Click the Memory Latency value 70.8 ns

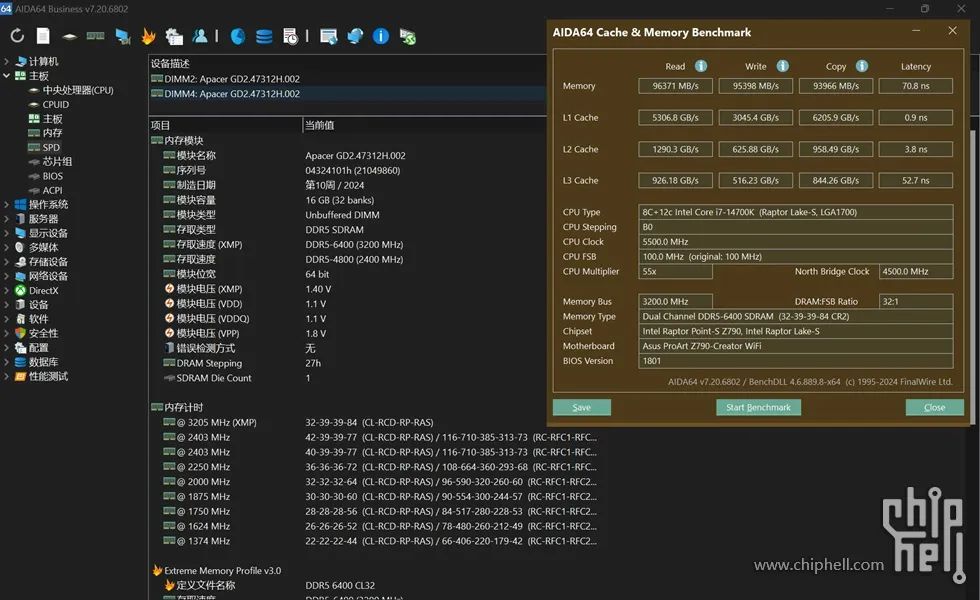[x=916, y=86]
